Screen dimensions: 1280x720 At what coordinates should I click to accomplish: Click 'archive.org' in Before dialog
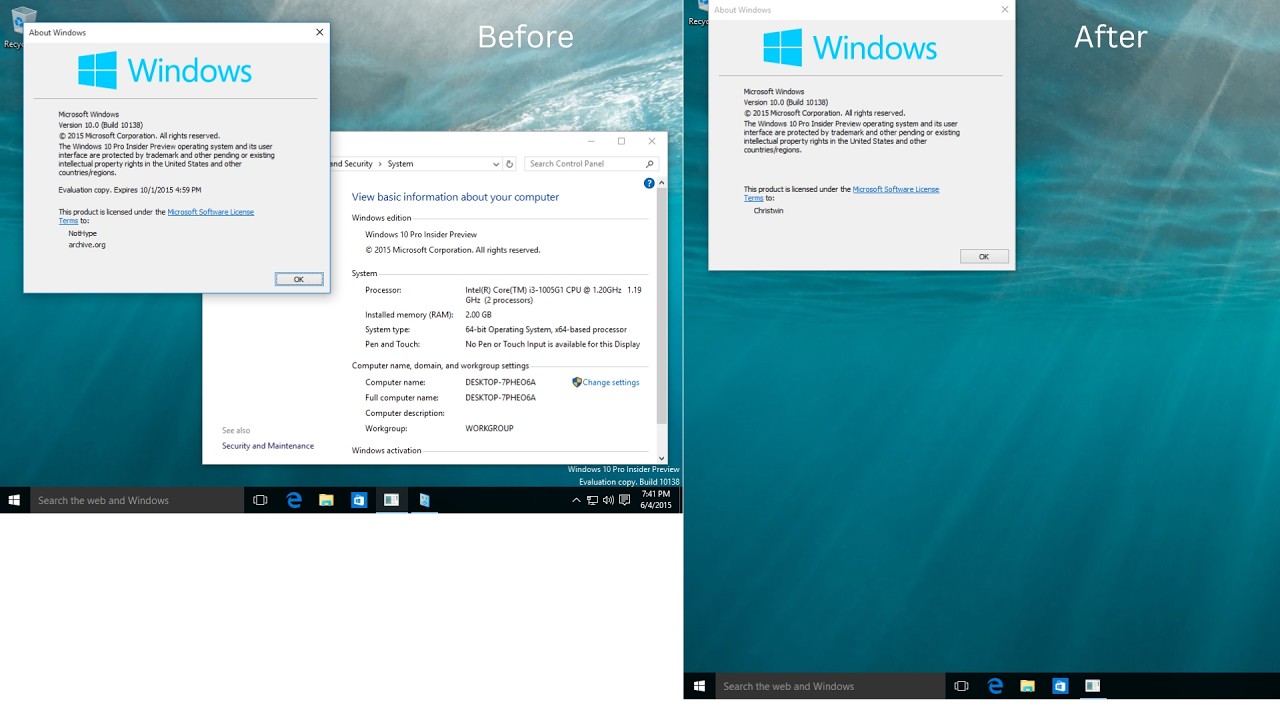point(87,244)
